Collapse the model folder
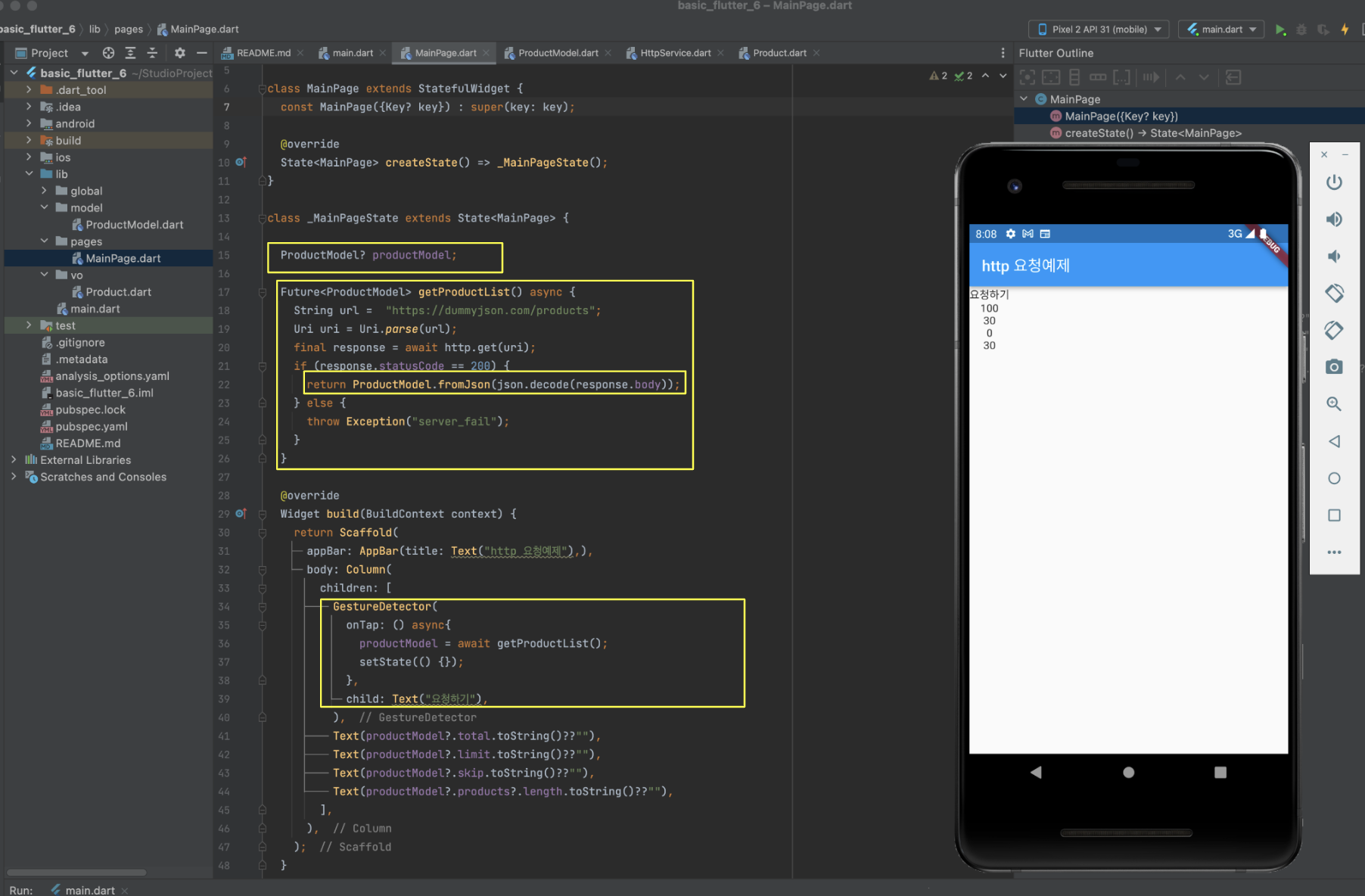 click(x=44, y=207)
